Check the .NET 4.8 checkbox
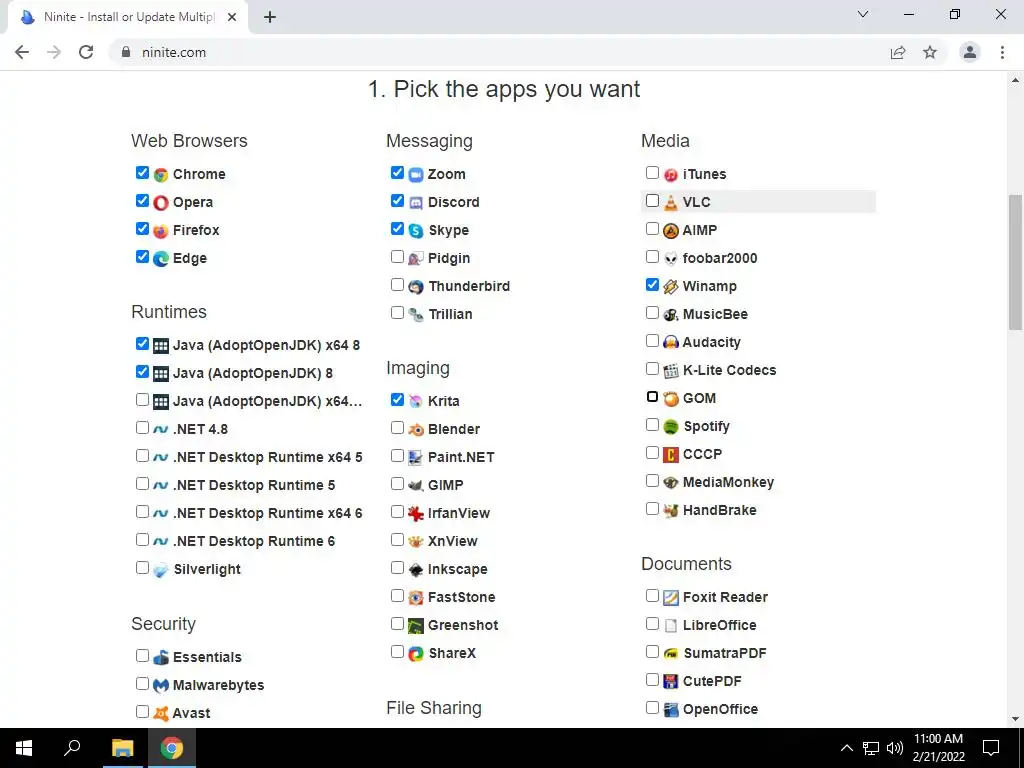The image size is (1024, 768). point(142,428)
